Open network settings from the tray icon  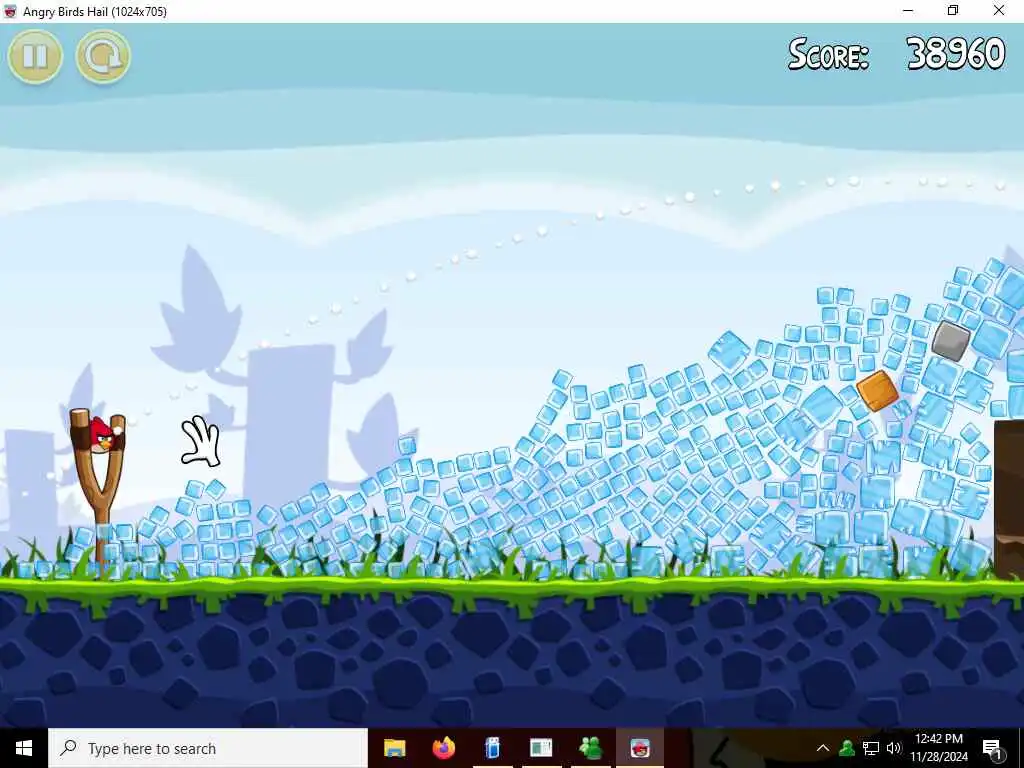click(x=871, y=748)
